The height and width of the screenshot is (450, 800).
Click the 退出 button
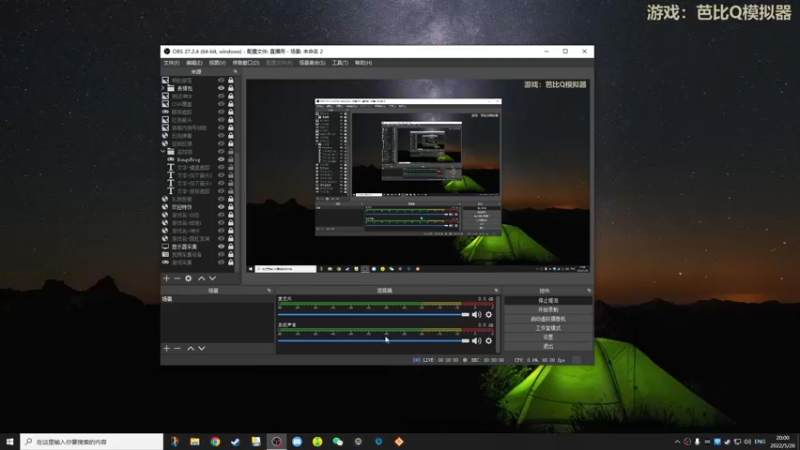tap(548, 346)
